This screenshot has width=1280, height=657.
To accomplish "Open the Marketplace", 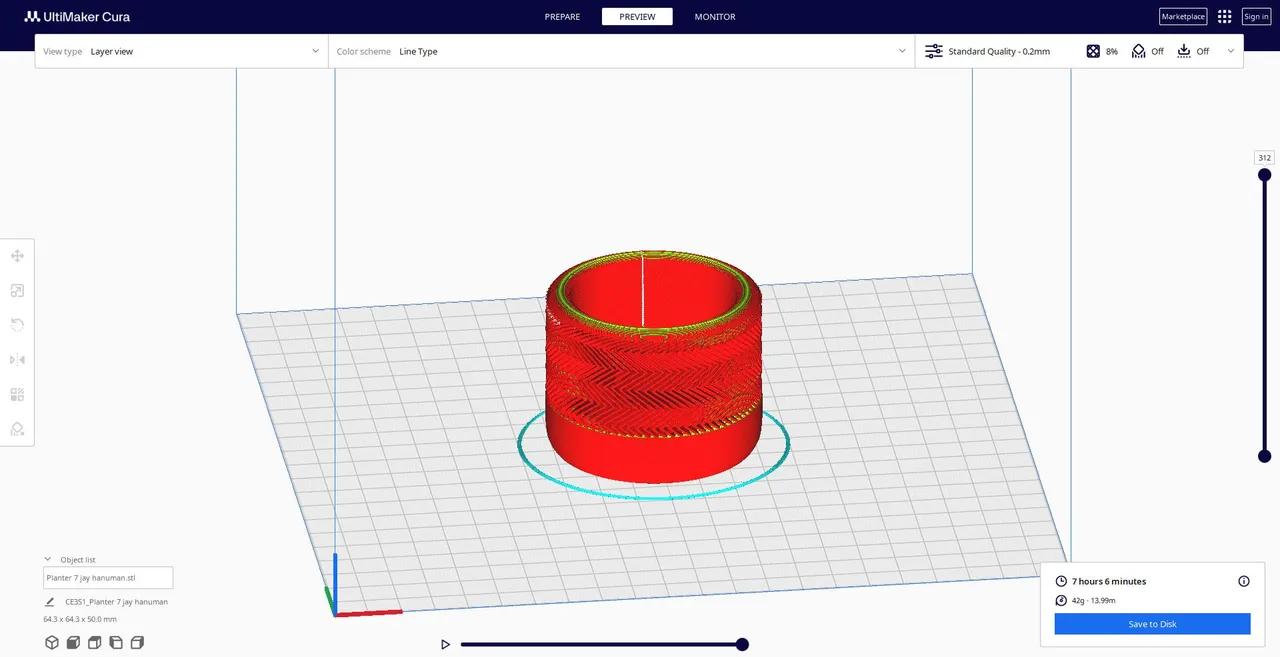I will [1183, 17].
